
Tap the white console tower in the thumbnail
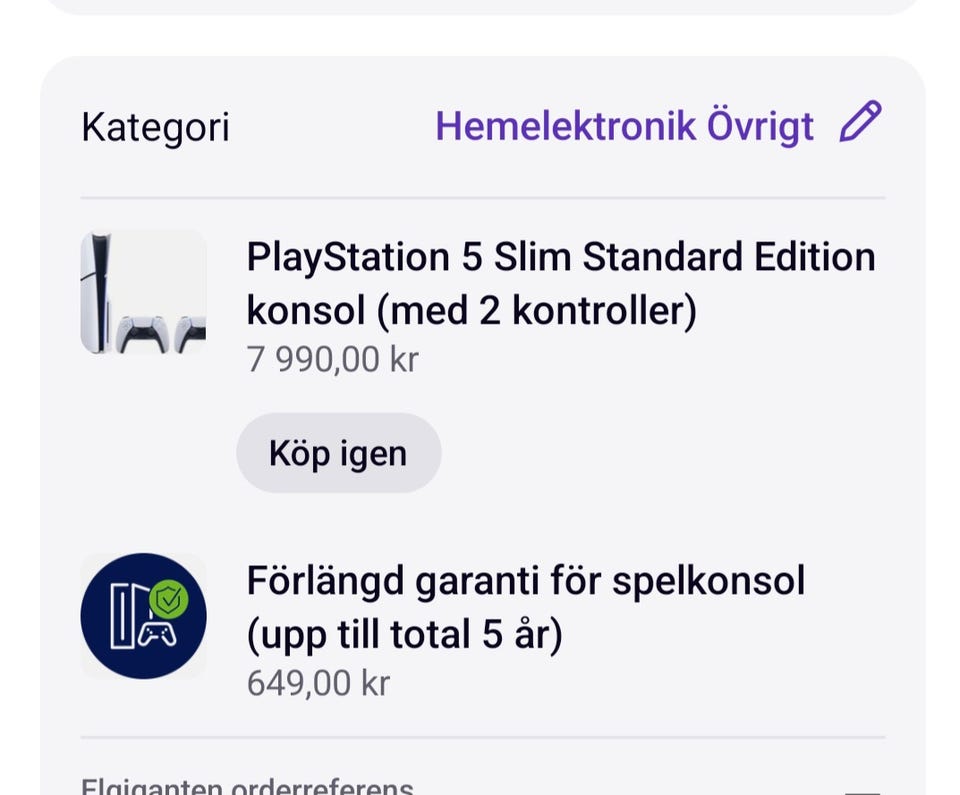point(98,290)
